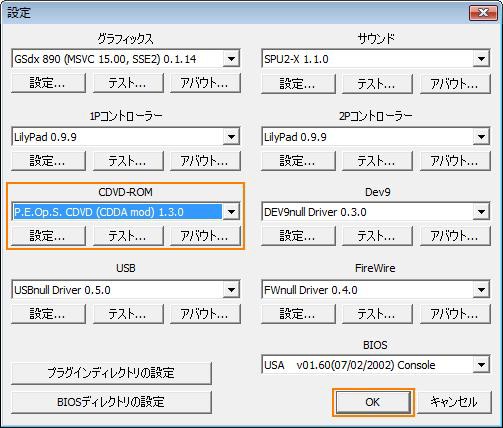Viewport: 503px width, 428px height.
Task: Open CDVD-ROM 設定... button
Action: (x=48, y=236)
